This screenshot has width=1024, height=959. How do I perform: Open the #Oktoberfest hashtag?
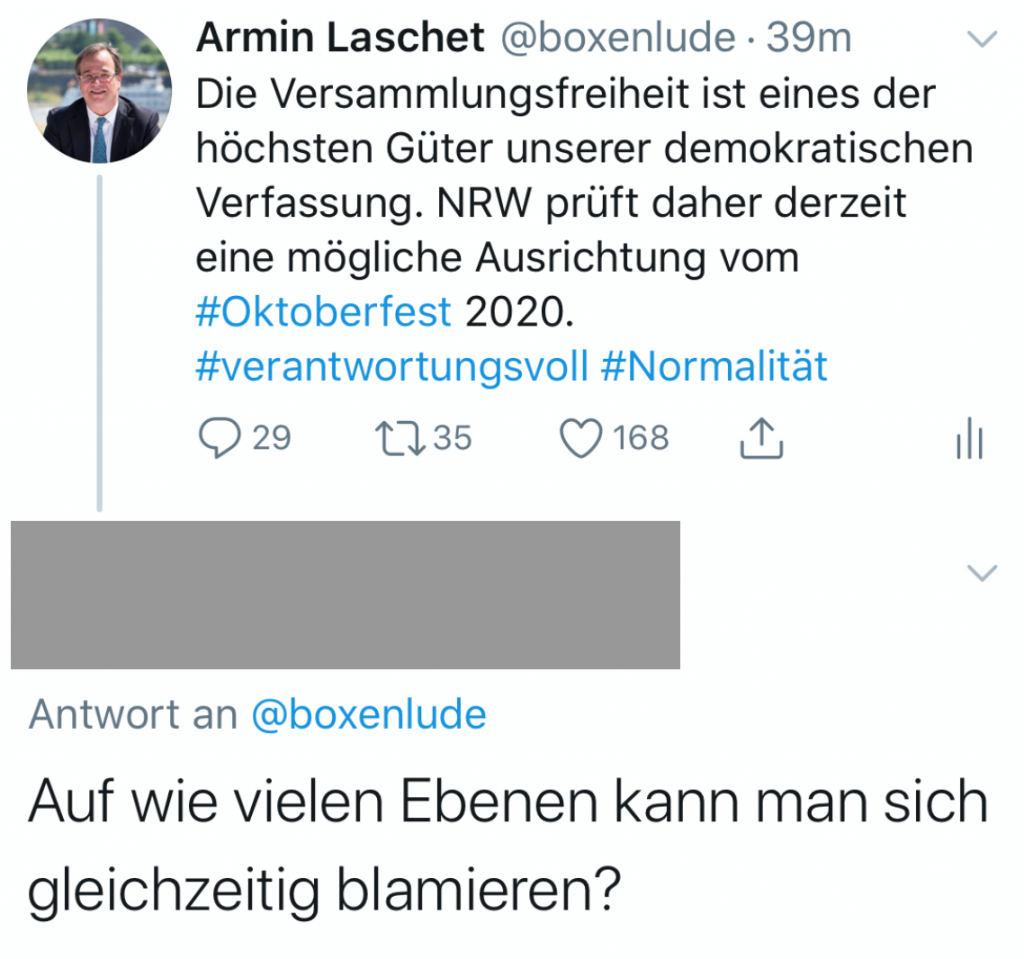[x=324, y=313]
